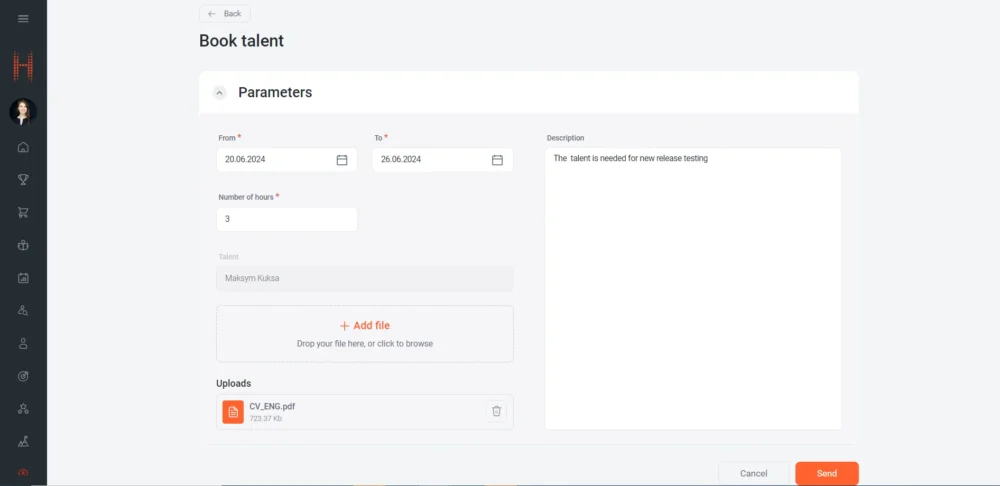The width and height of the screenshot is (1000, 486).
Task: Click Add file to browse uploads
Action: [365, 326]
